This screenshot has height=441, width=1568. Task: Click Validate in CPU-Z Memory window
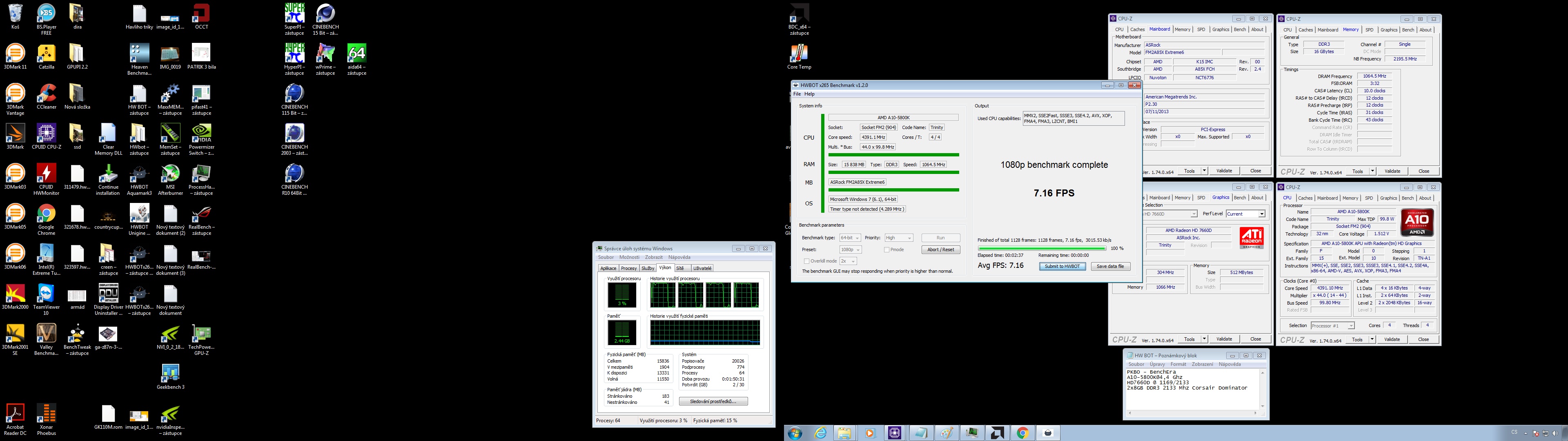click(1392, 171)
